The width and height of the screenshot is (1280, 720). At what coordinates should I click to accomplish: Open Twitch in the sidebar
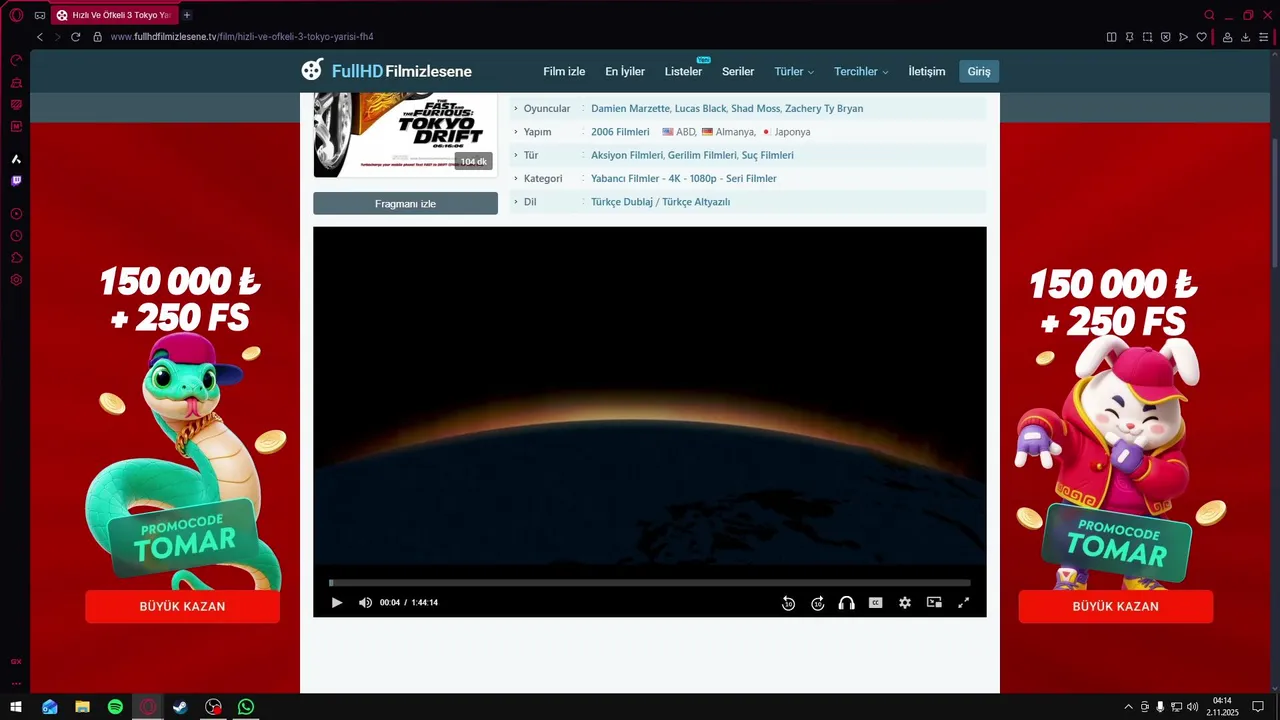tap(16, 181)
